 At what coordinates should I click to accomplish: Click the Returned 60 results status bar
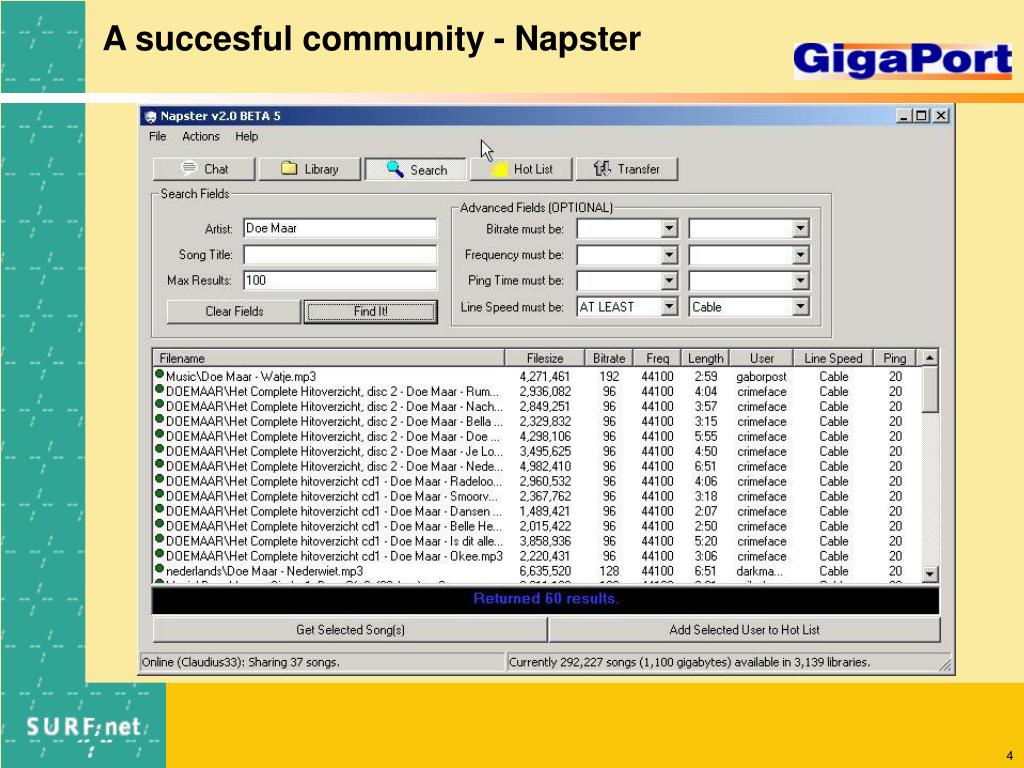click(x=546, y=600)
